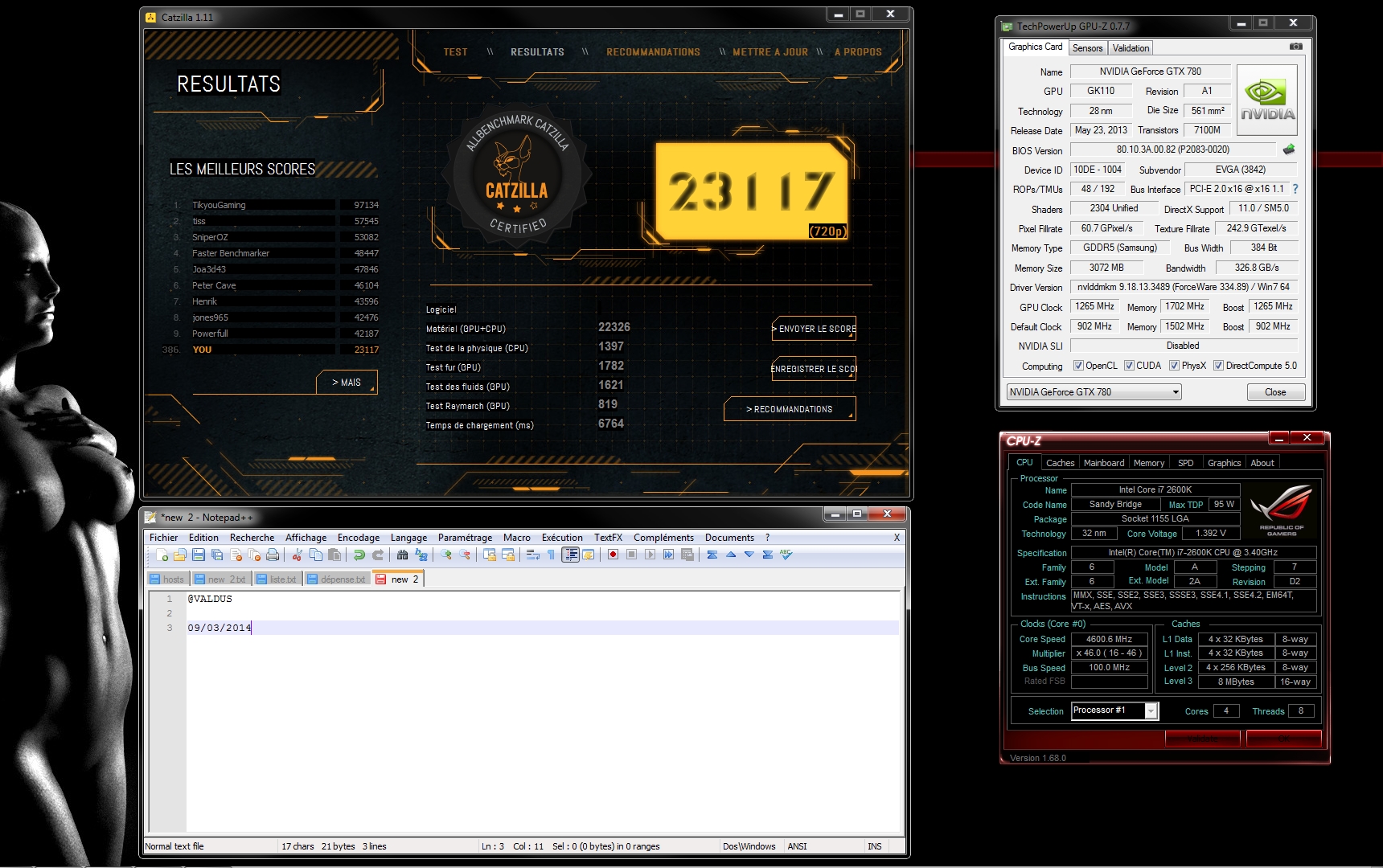
Task: Click Spell check ABC icon
Action: (786, 555)
